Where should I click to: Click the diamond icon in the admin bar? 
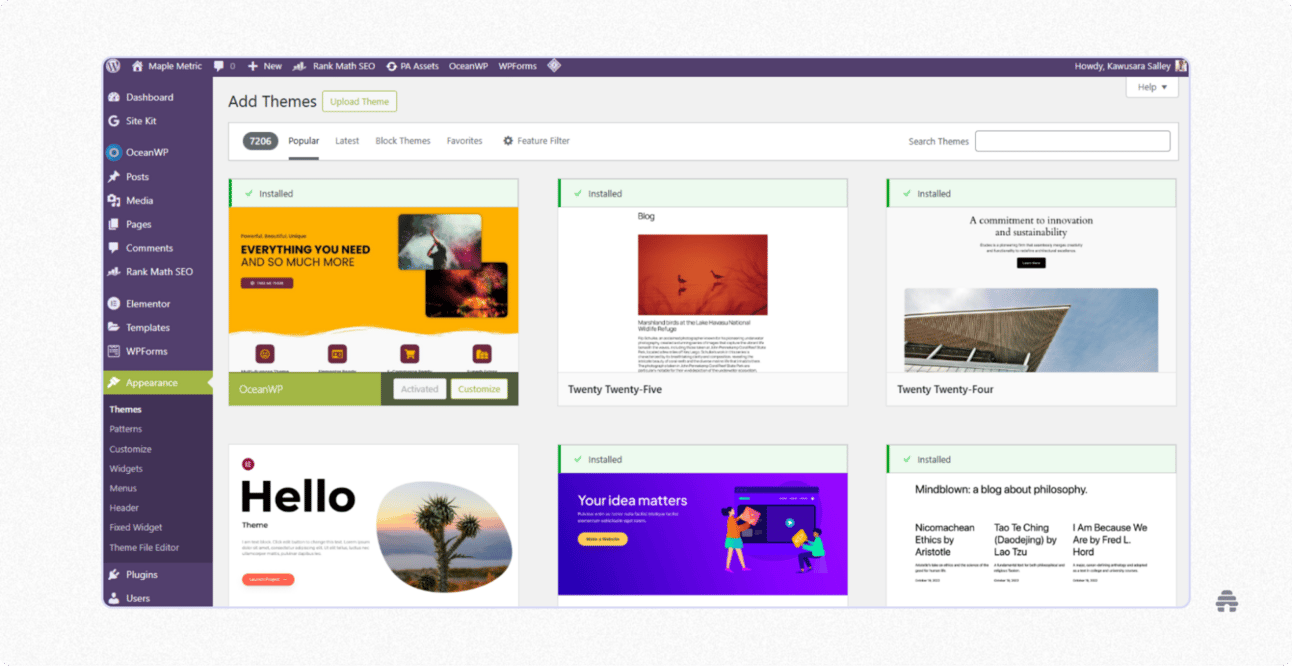[554, 66]
